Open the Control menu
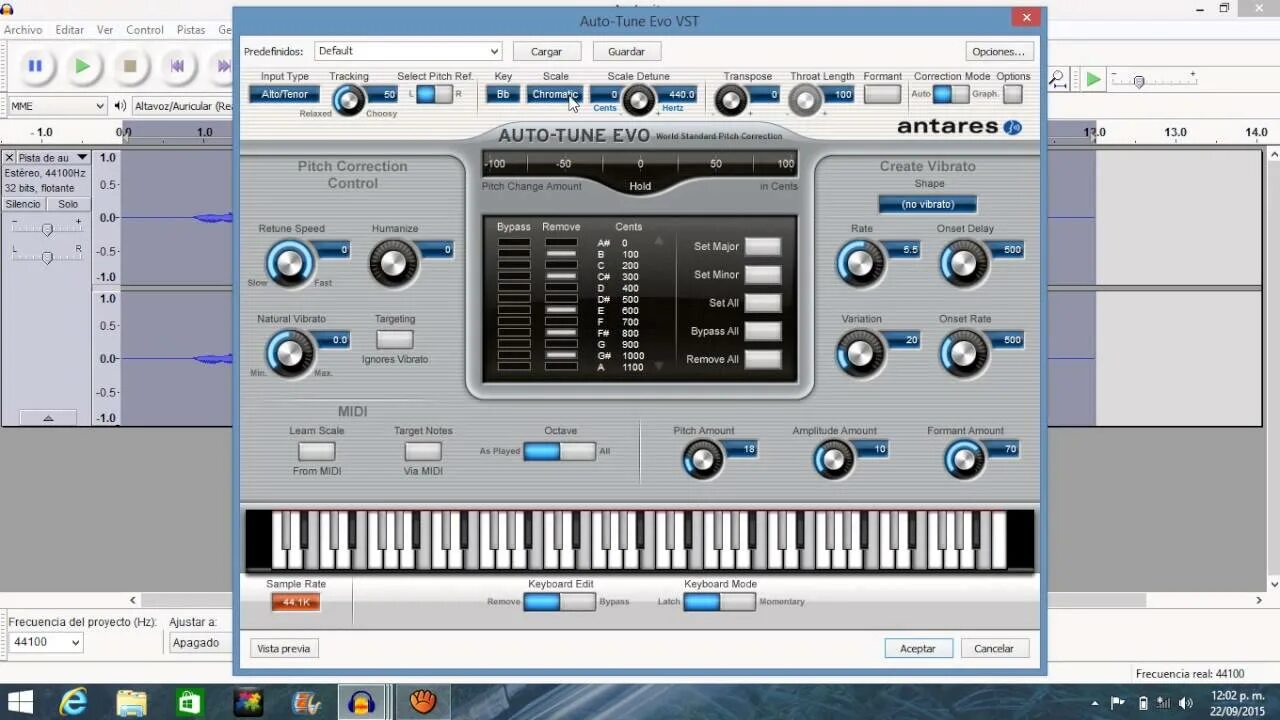 tap(145, 30)
